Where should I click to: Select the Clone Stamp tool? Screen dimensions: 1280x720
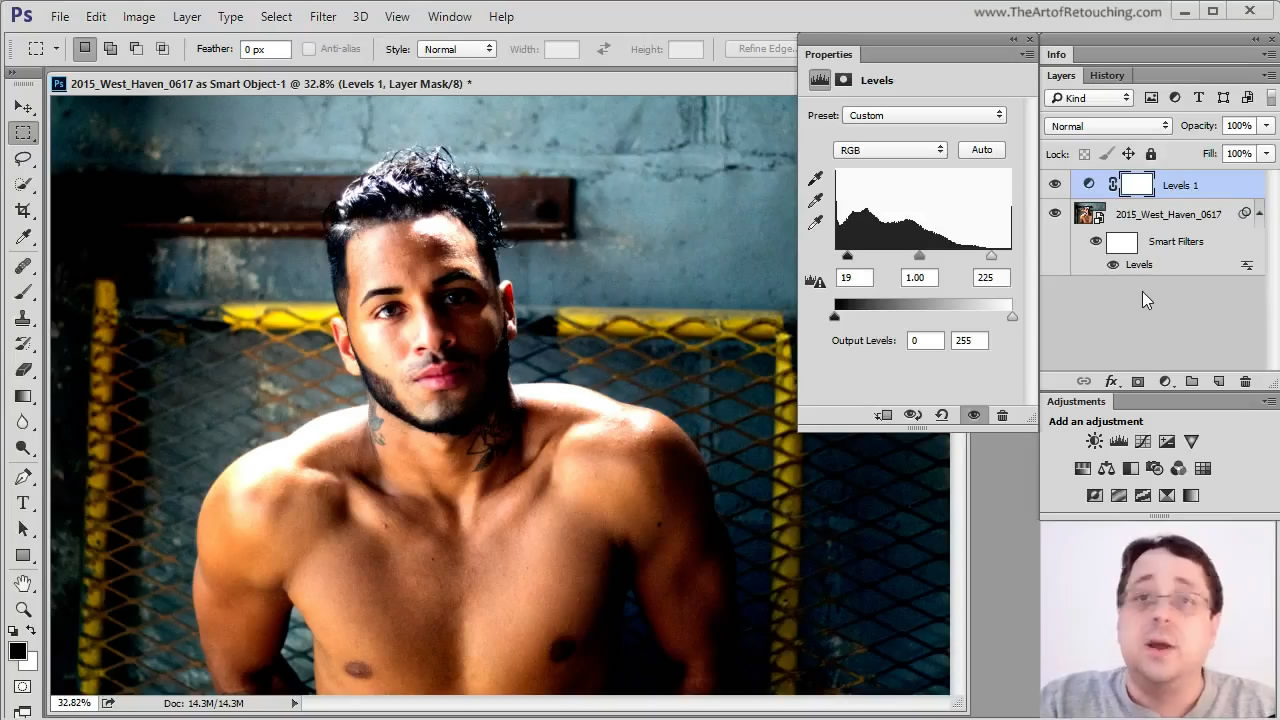[x=23, y=318]
